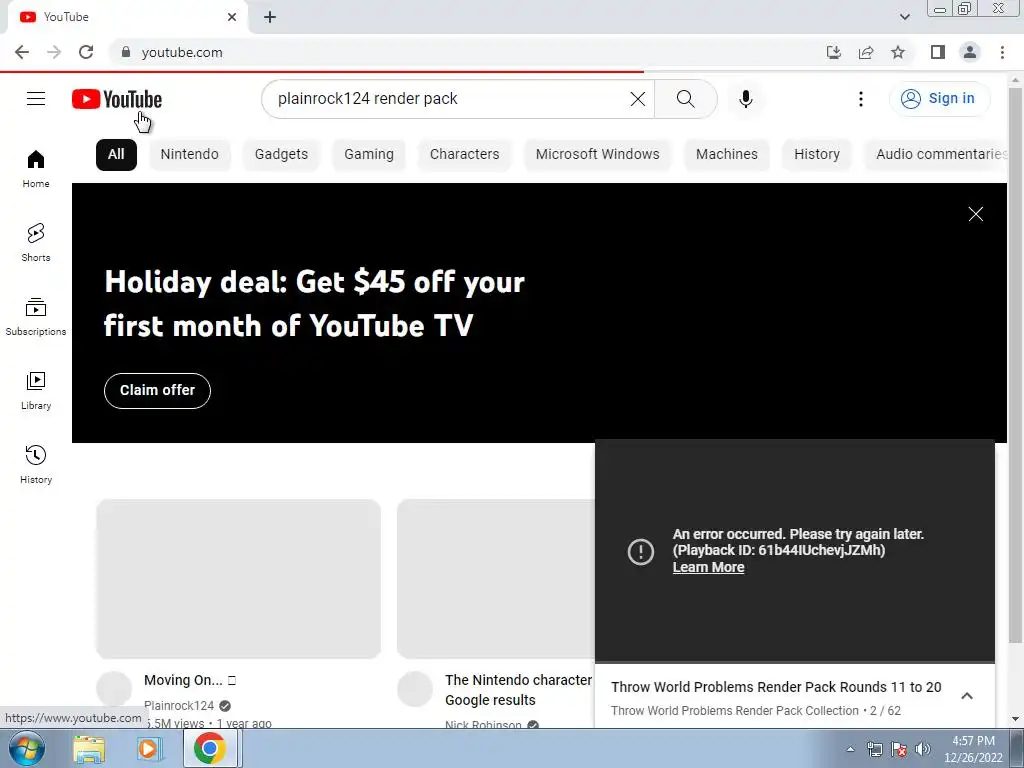Select the Gaming filter chip
The height and width of the screenshot is (768, 1024).
click(x=369, y=155)
